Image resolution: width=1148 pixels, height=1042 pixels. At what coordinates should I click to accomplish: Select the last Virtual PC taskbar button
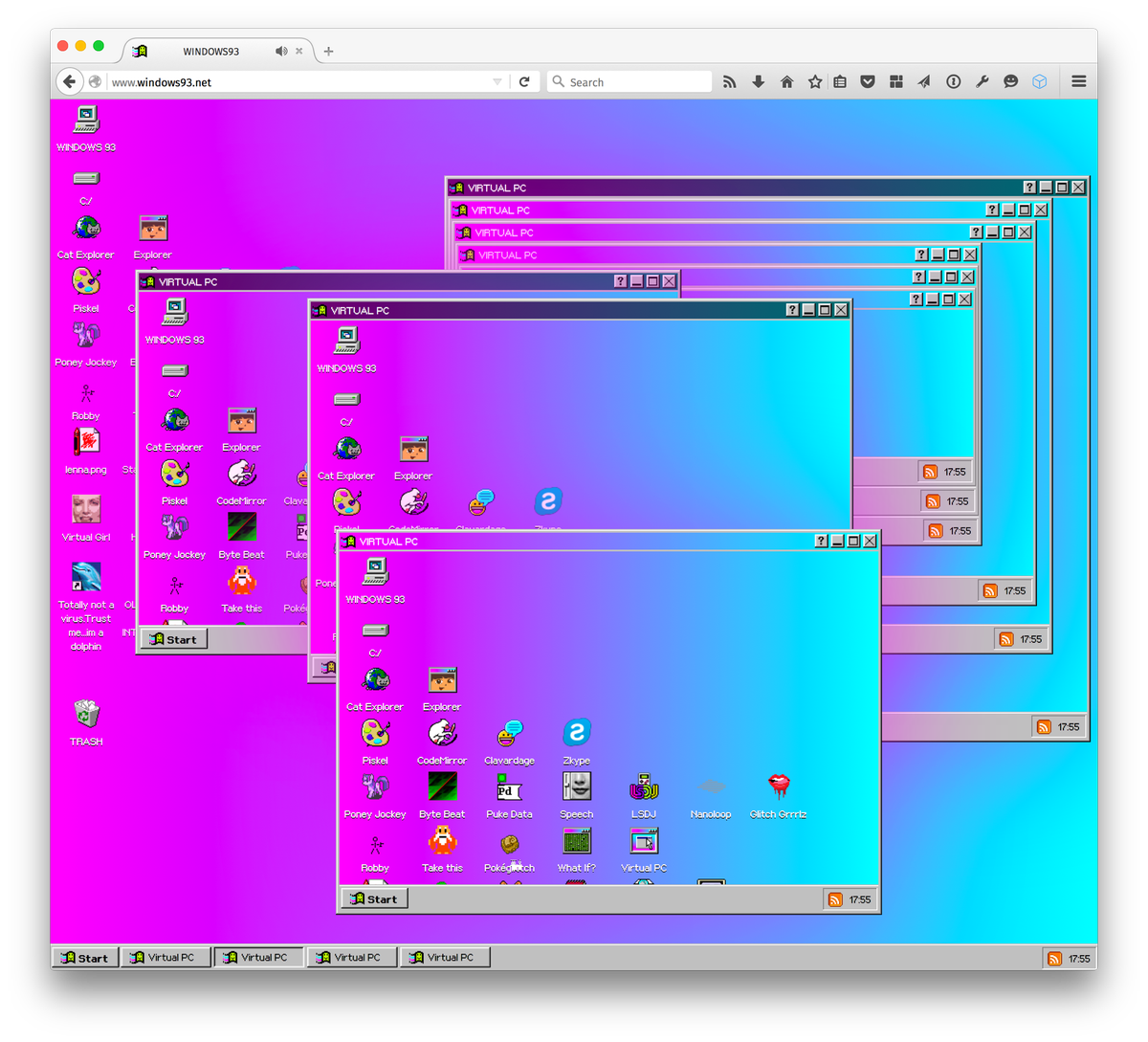point(445,958)
